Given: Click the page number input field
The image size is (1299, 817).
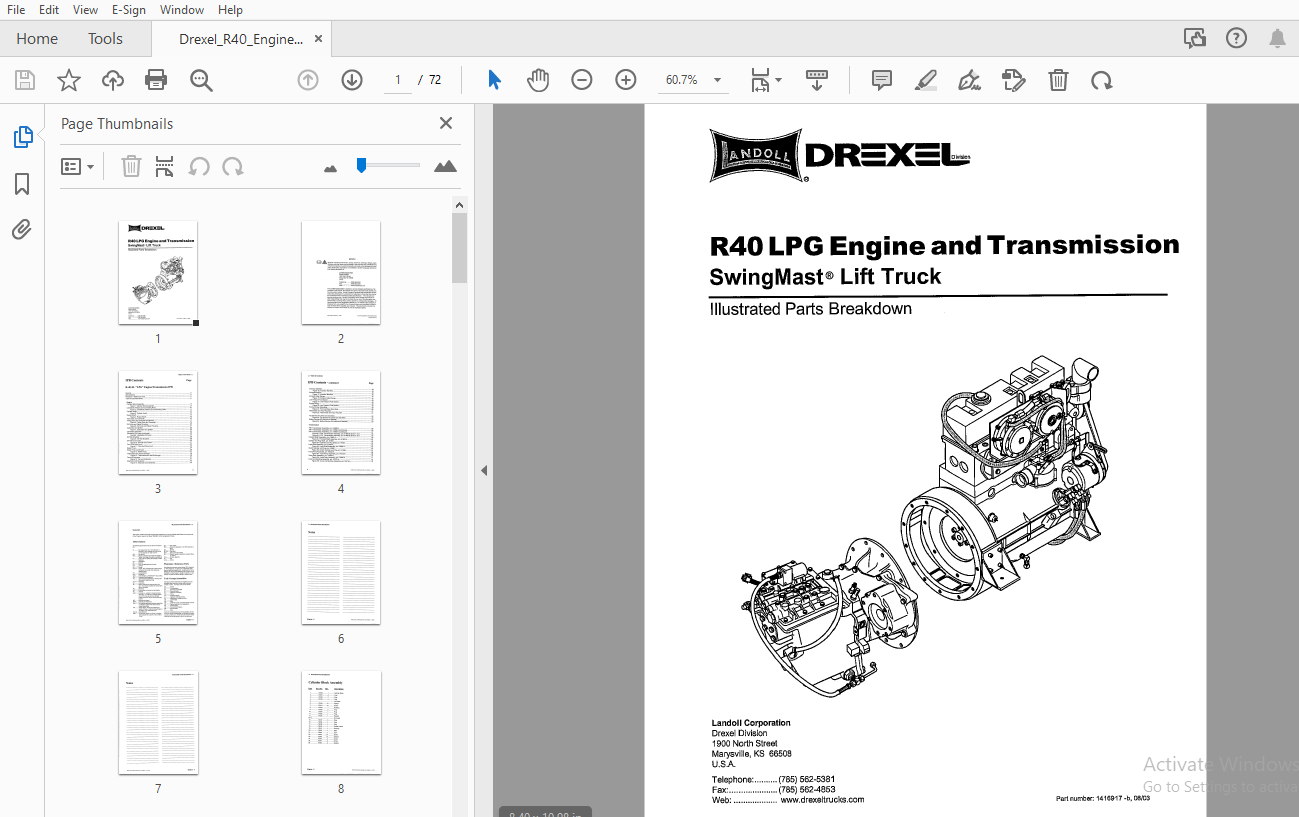Looking at the screenshot, I should click(x=397, y=80).
